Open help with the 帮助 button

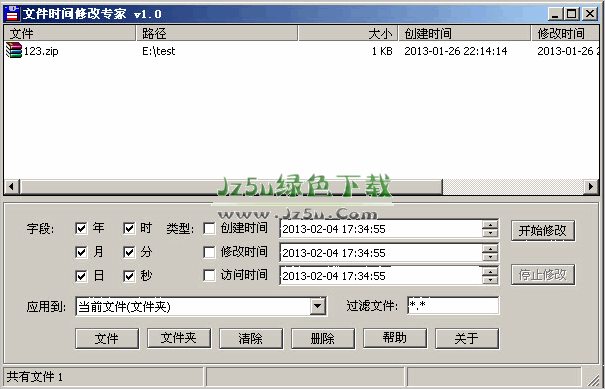(395, 338)
